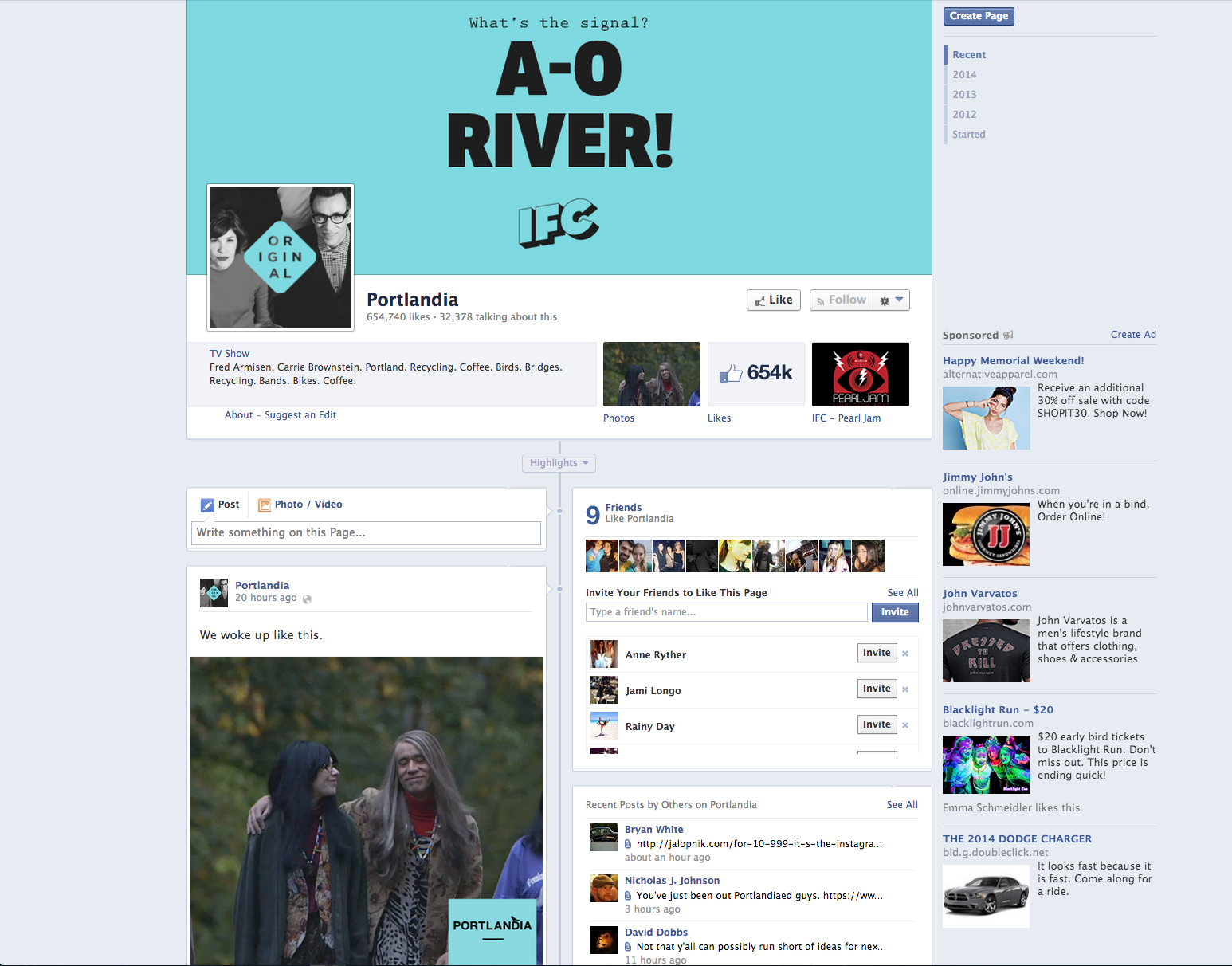Viewport: 1232px width, 966px height.
Task: Click the Like button on Portlandia page
Action: point(773,300)
